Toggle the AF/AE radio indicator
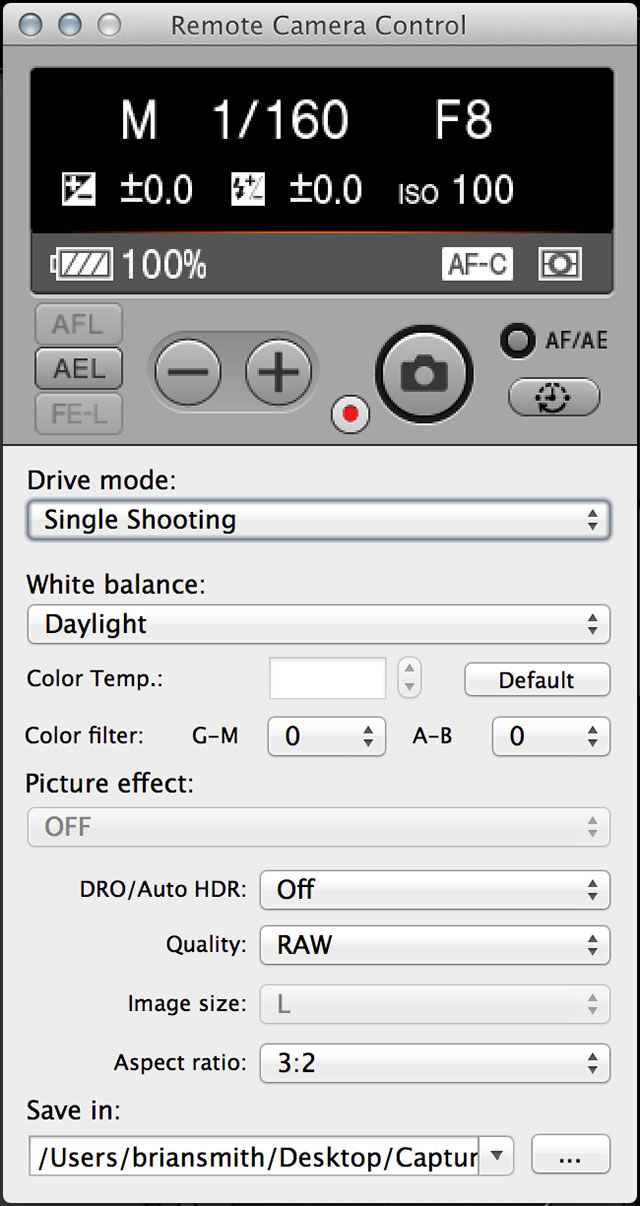The height and width of the screenshot is (1206, 640). (x=517, y=341)
